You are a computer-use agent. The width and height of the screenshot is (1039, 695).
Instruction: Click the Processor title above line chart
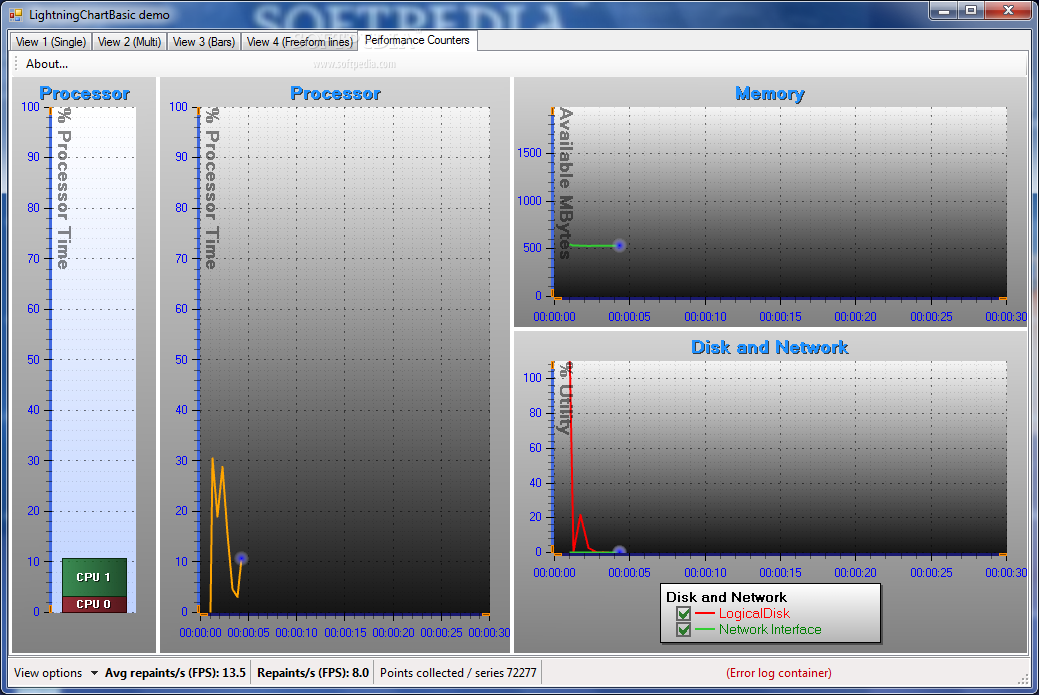[335, 93]
